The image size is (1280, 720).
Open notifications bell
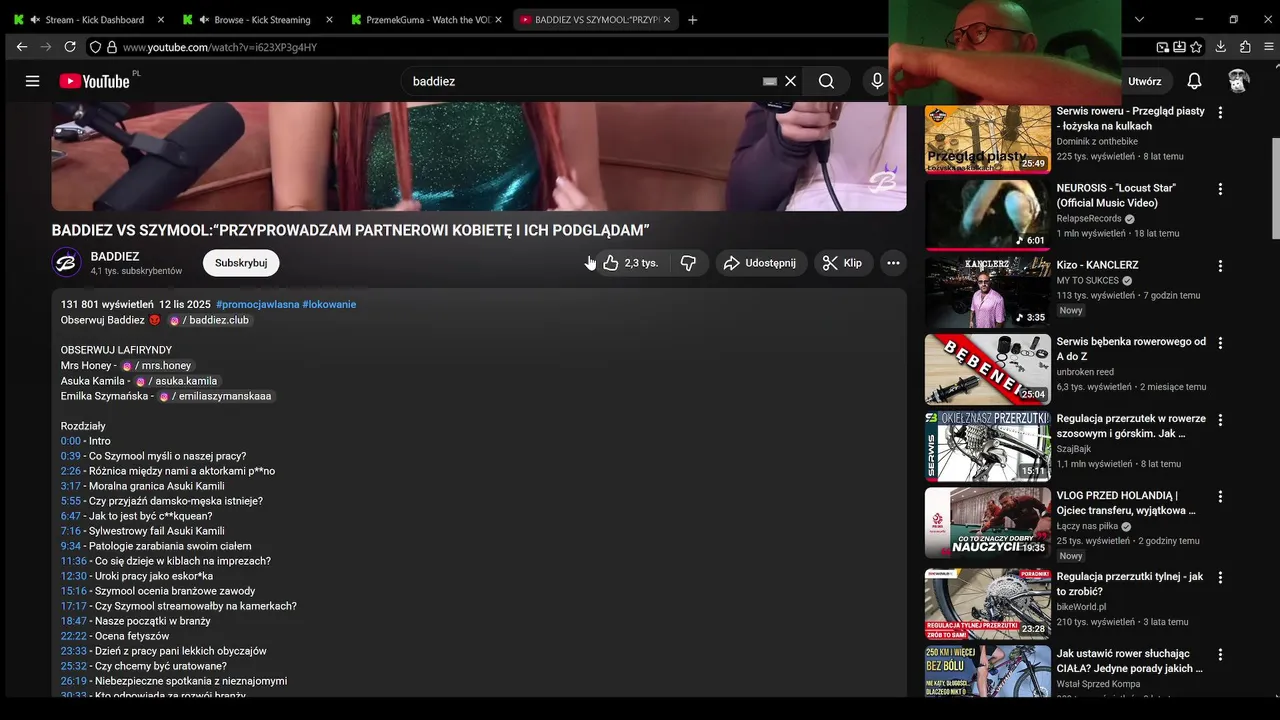[x=1194, y=81]
